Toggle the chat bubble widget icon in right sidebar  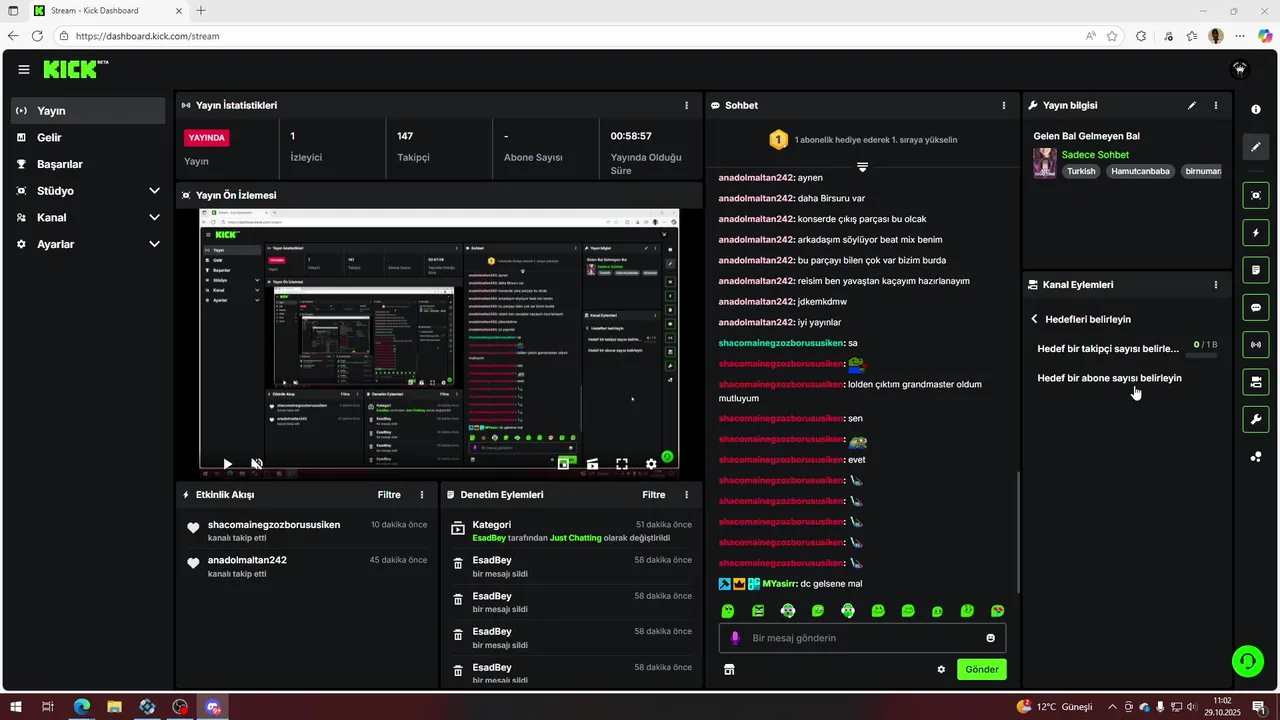pyautogui.click(x=1256, y=307)
